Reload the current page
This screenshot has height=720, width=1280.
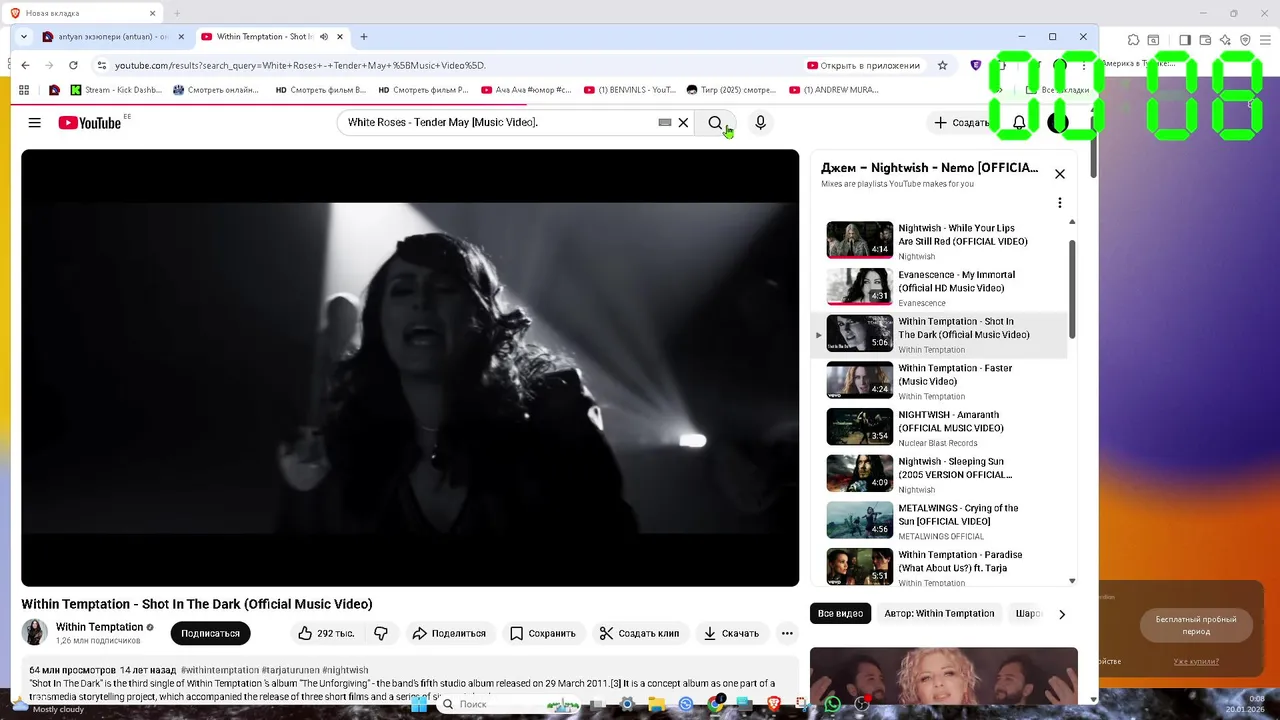[x=73, y=65]
